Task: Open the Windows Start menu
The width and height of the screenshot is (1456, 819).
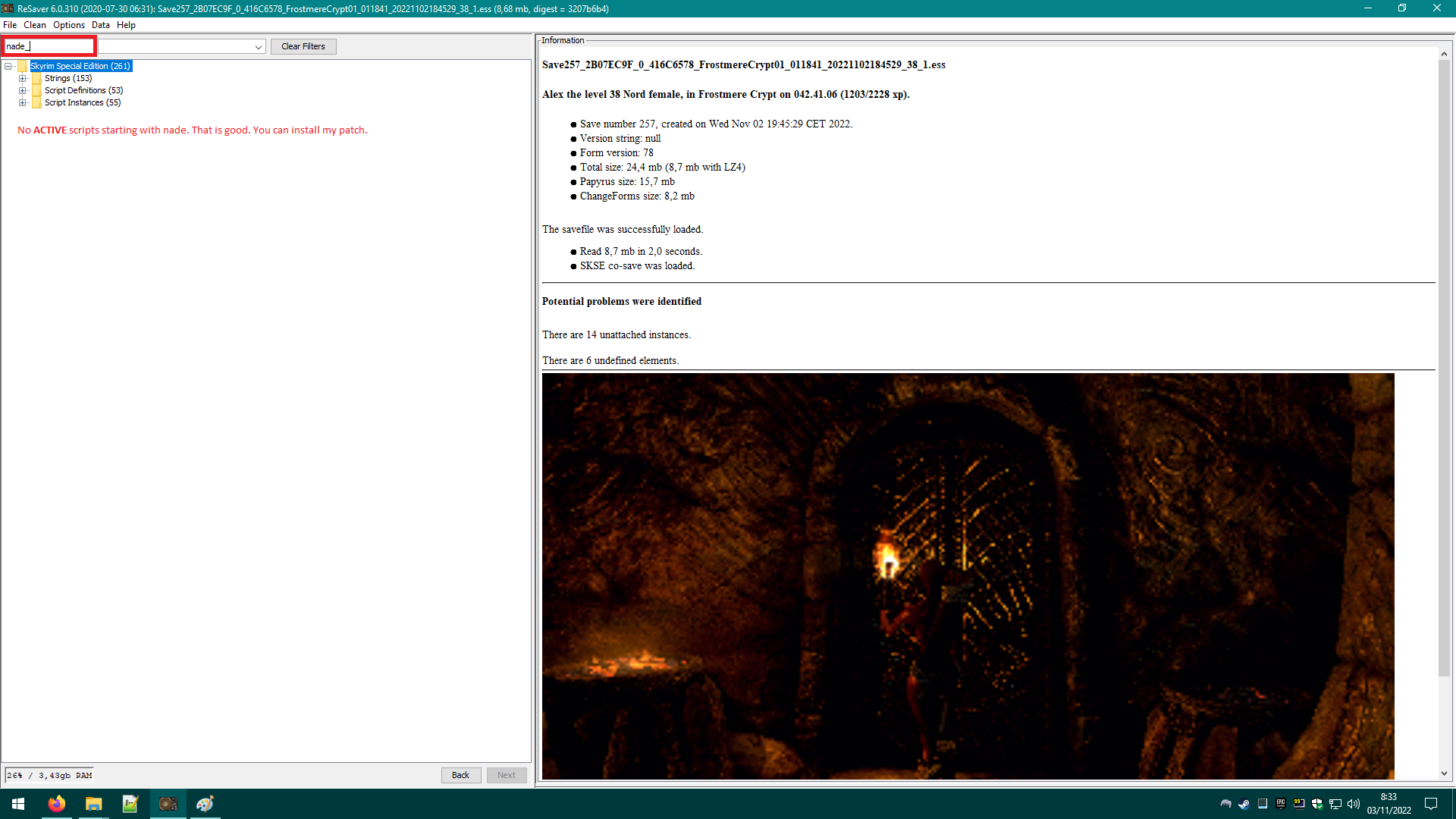Action: tap(18, 804)
